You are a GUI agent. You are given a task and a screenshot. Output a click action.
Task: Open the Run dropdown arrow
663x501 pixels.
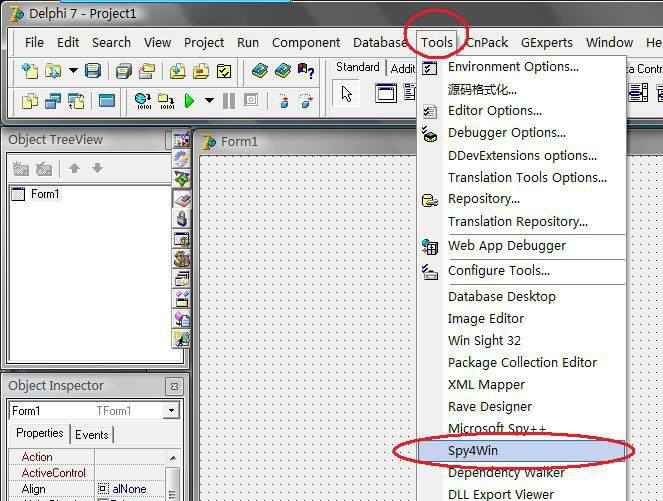pos(209,100)
